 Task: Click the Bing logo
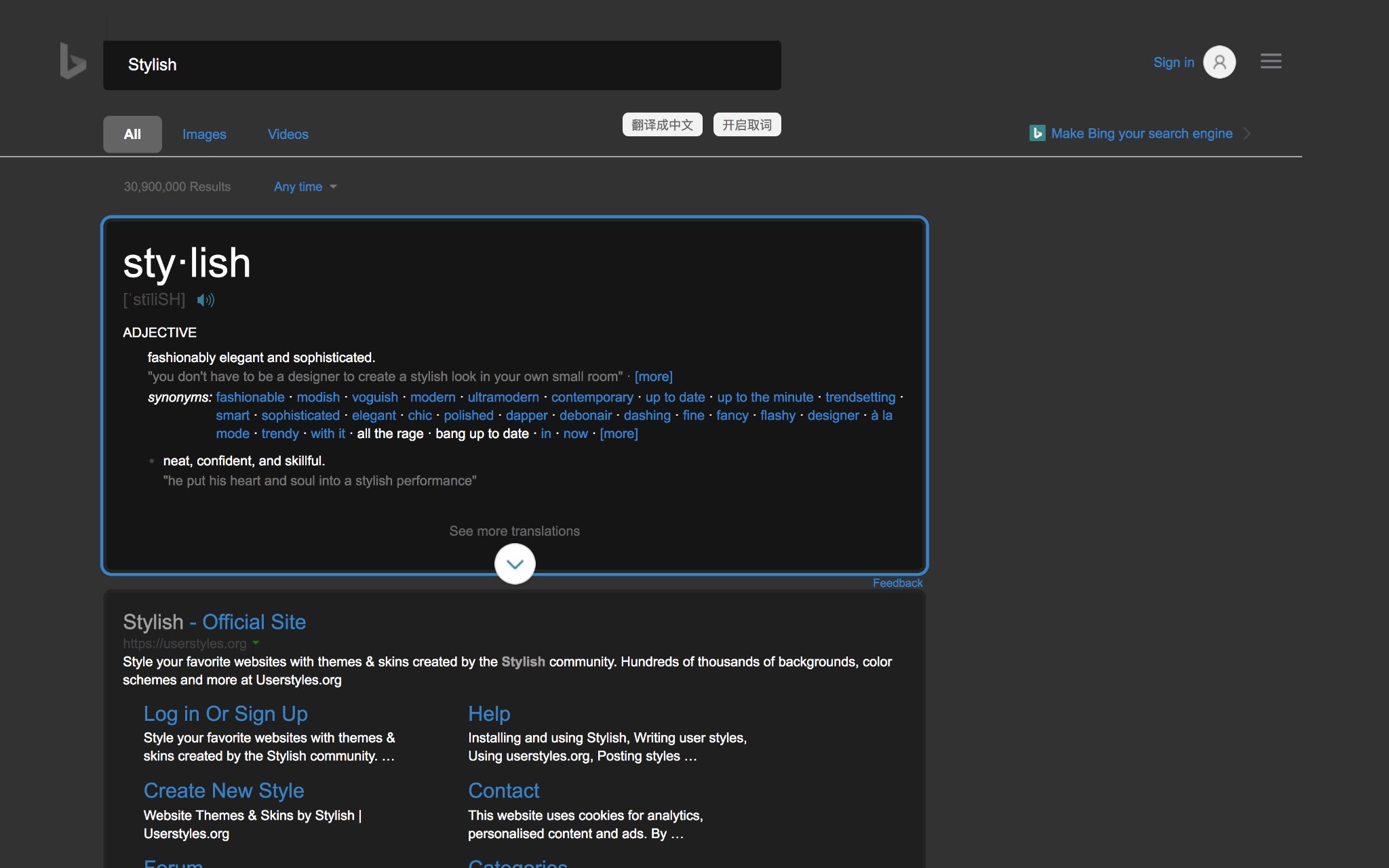tap(72, 62)
